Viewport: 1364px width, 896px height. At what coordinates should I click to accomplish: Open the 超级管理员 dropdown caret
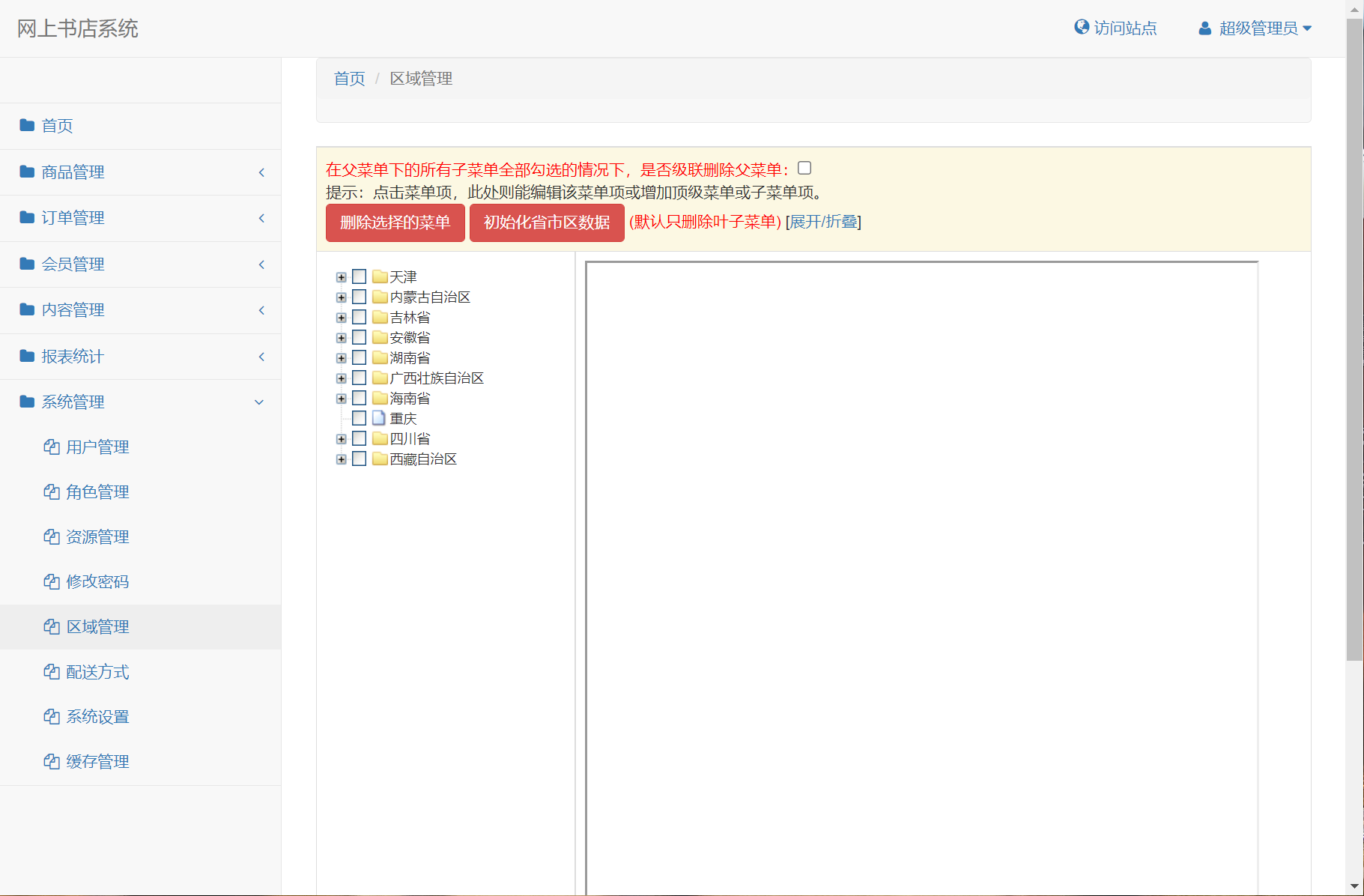[x=1307, y=28]
